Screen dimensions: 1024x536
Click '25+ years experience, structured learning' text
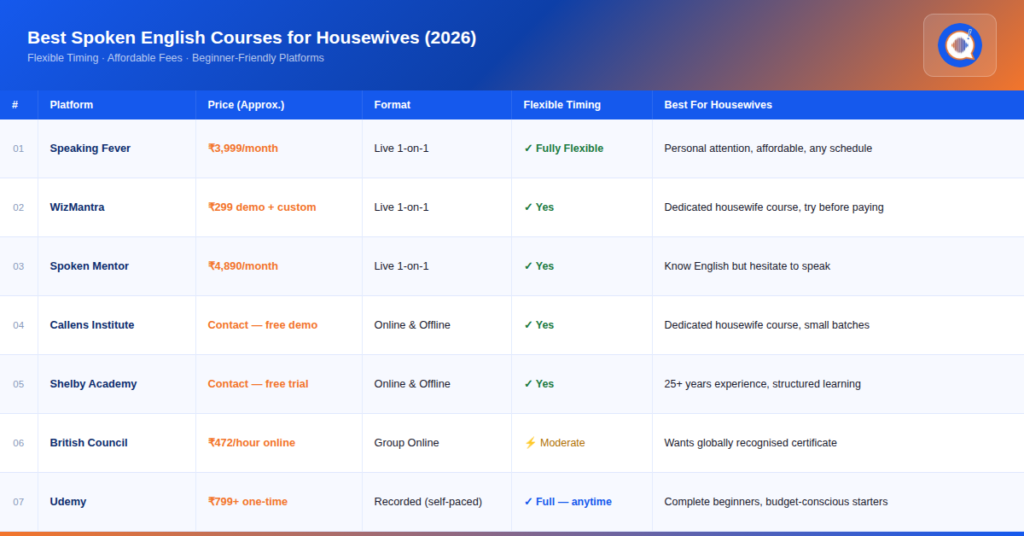click(x=762, y=384)
